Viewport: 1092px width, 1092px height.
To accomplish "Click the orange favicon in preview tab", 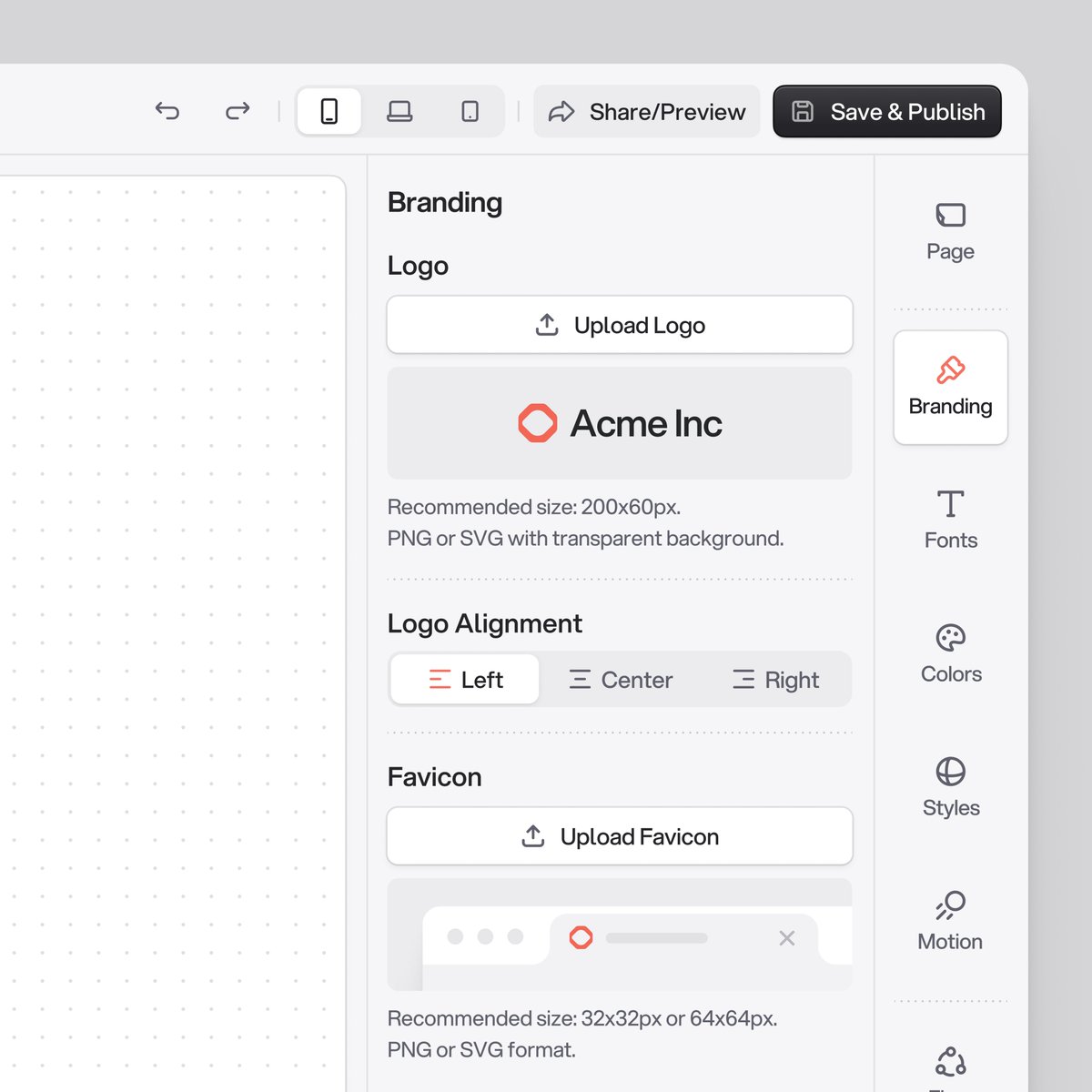I will coord(581,937).
